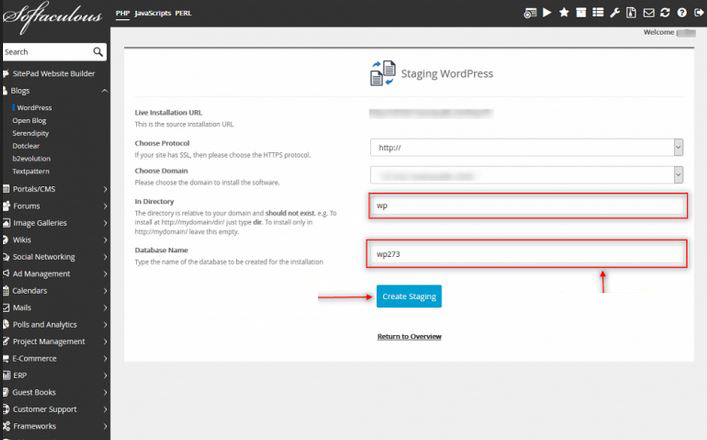Switch to the PERL tab
This screenshot has height=440, width=707.
(183, 13)
